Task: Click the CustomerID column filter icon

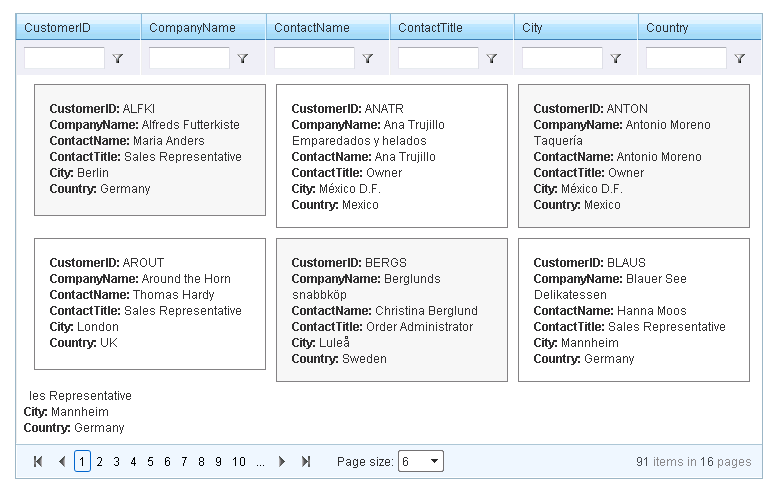Action: pos(118,59)
